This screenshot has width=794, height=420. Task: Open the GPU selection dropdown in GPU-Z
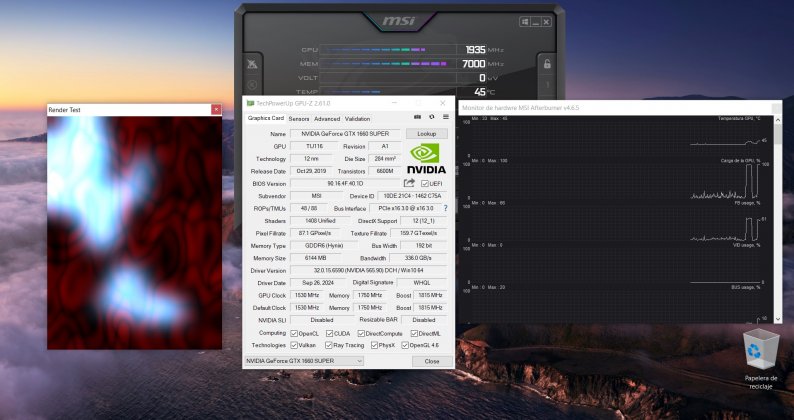tap(304, 361)
